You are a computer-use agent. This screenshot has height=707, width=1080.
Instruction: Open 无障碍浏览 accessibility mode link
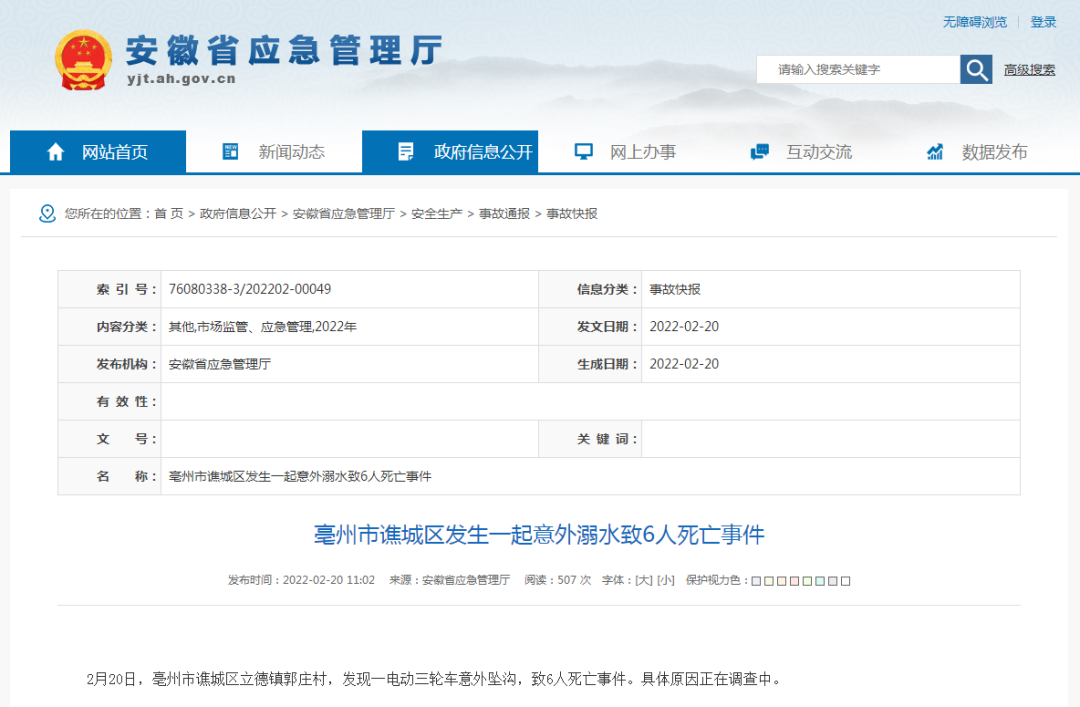[x=975, y=22]
